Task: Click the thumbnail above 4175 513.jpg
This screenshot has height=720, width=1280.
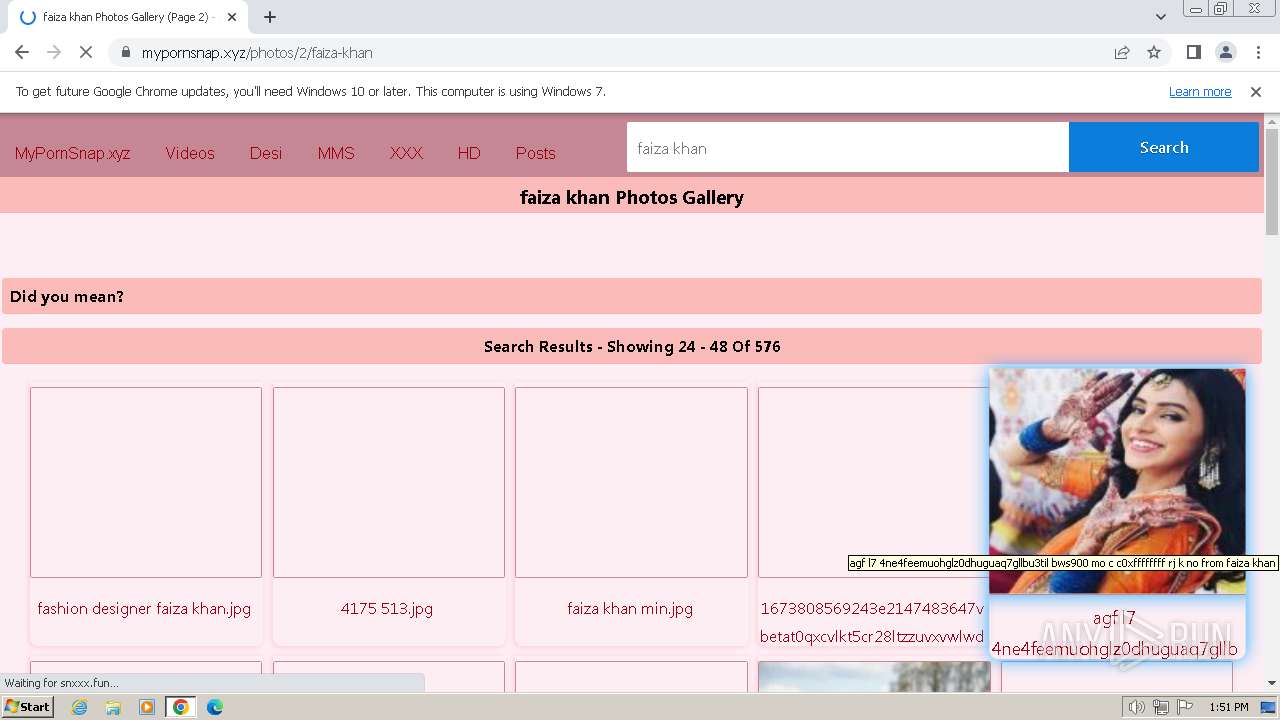Action: [389, 482]
